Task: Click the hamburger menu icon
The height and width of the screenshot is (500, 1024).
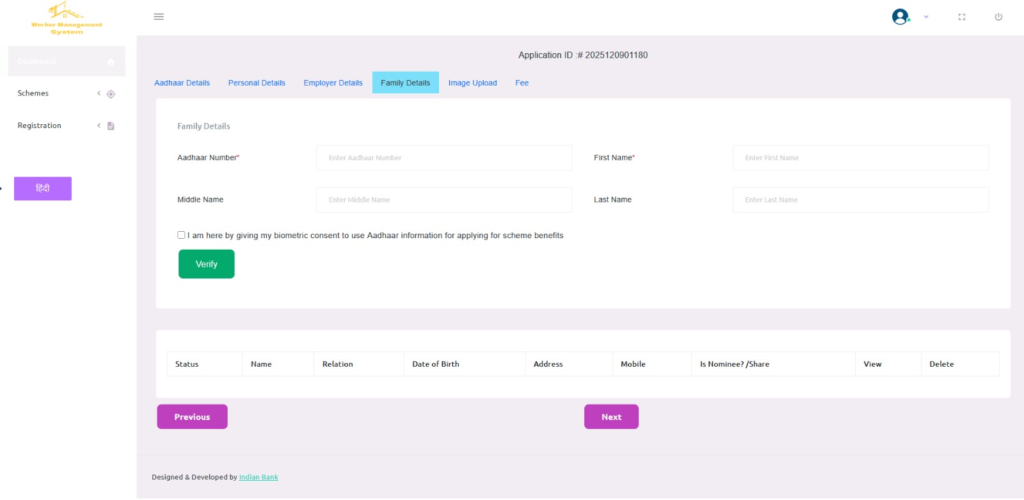Action: 159,17
